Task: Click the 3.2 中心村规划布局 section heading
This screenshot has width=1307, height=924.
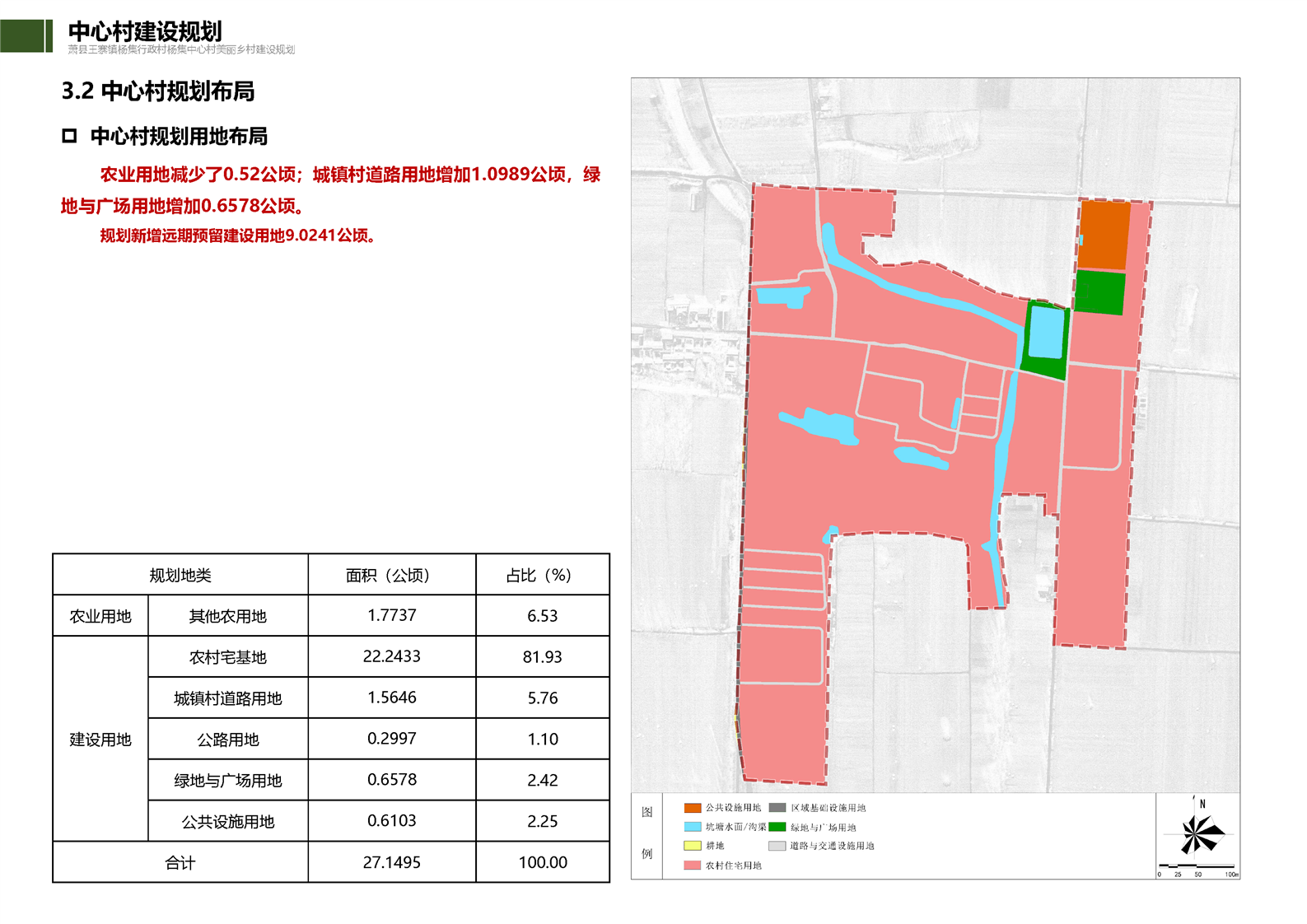Action: click(x=158, y=91)
